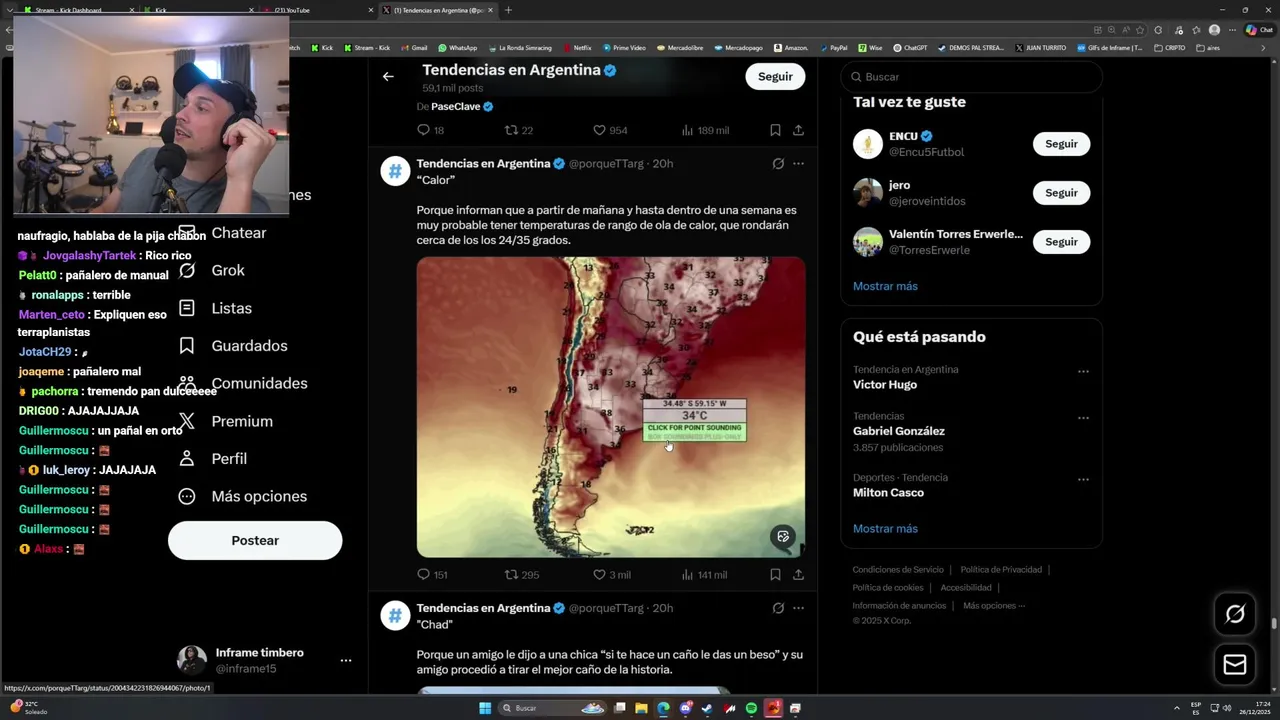Click the image edit icon on heat map
The width and height of the screenshot is (1280, 720).
click(x=783, y=536)
